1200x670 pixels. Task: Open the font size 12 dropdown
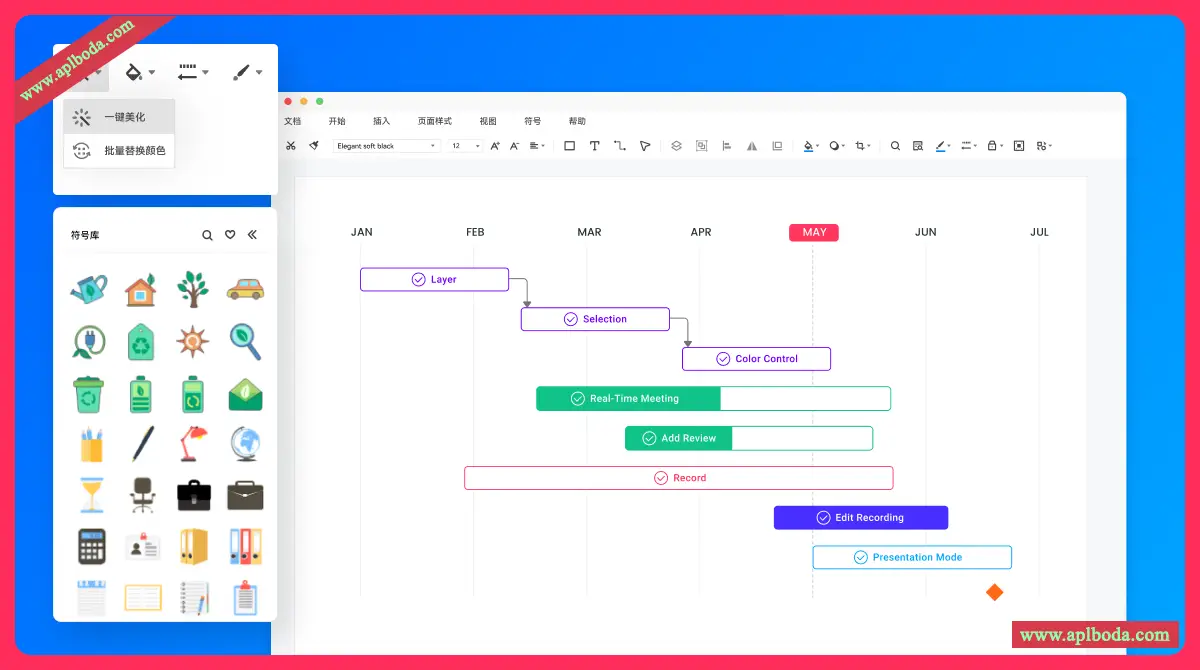tap(465, 146)
